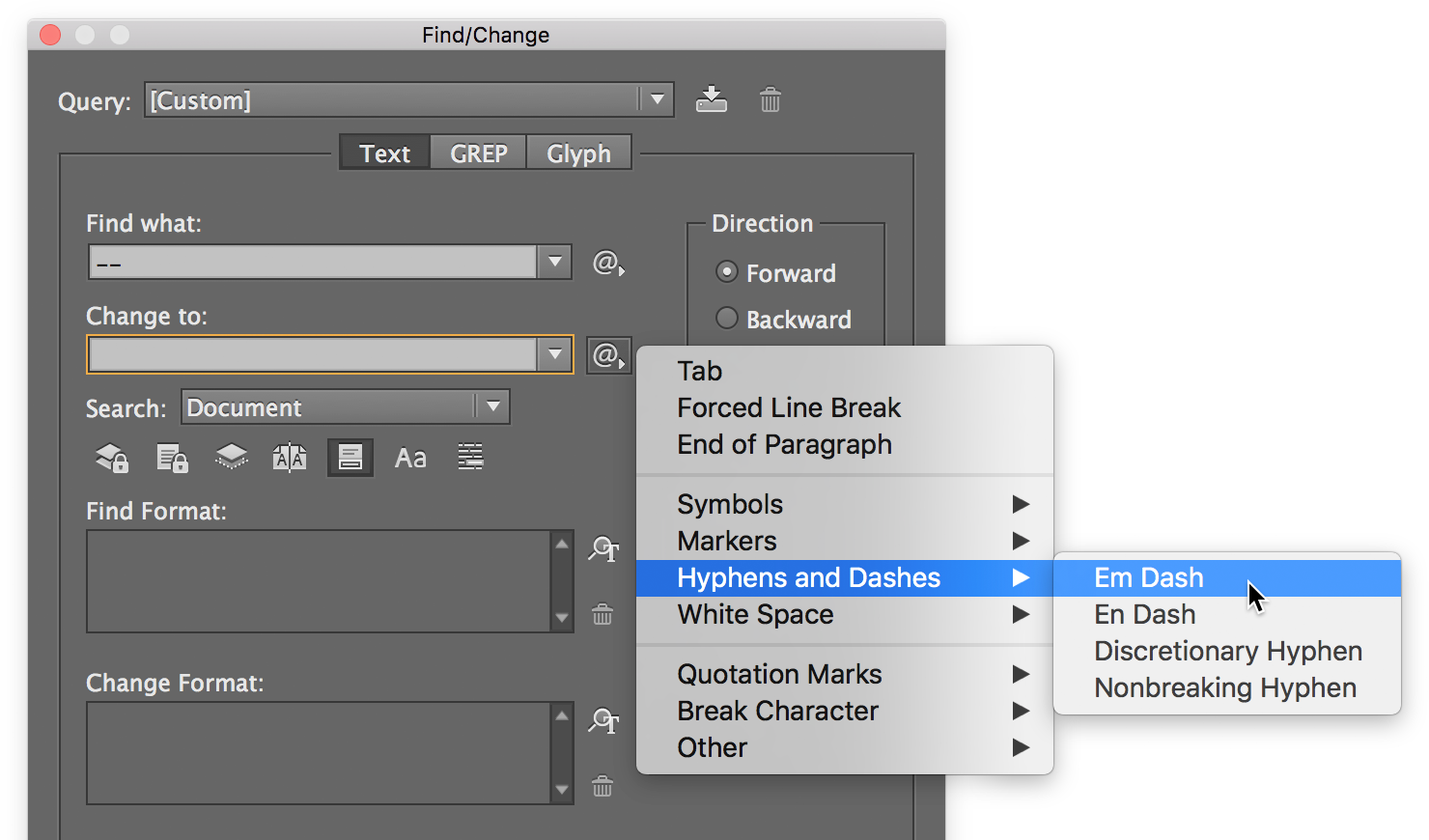Open the Search scope Document dropdown

[492, 406]
